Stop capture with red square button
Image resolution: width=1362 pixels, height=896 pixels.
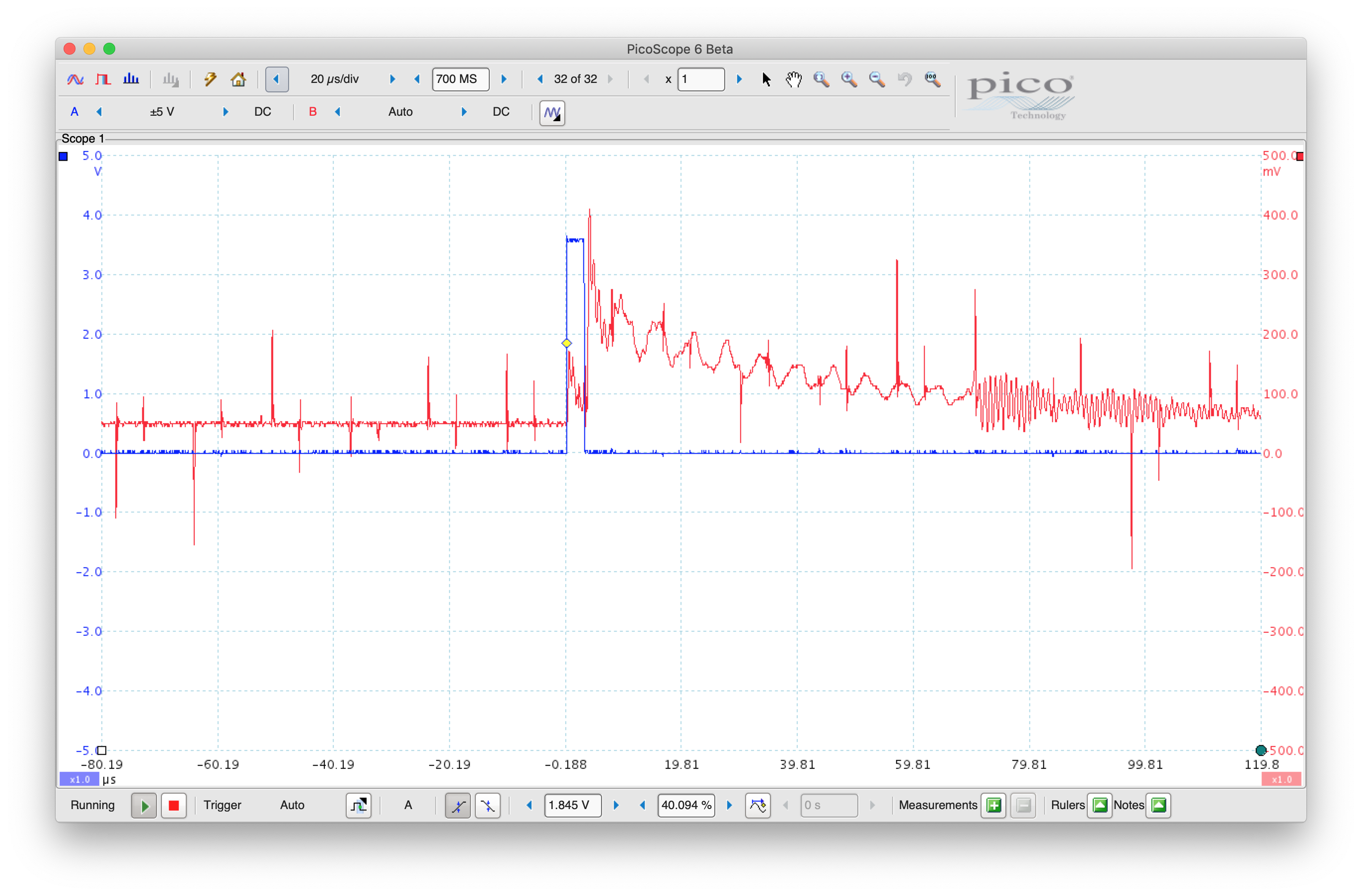point(174,806)
